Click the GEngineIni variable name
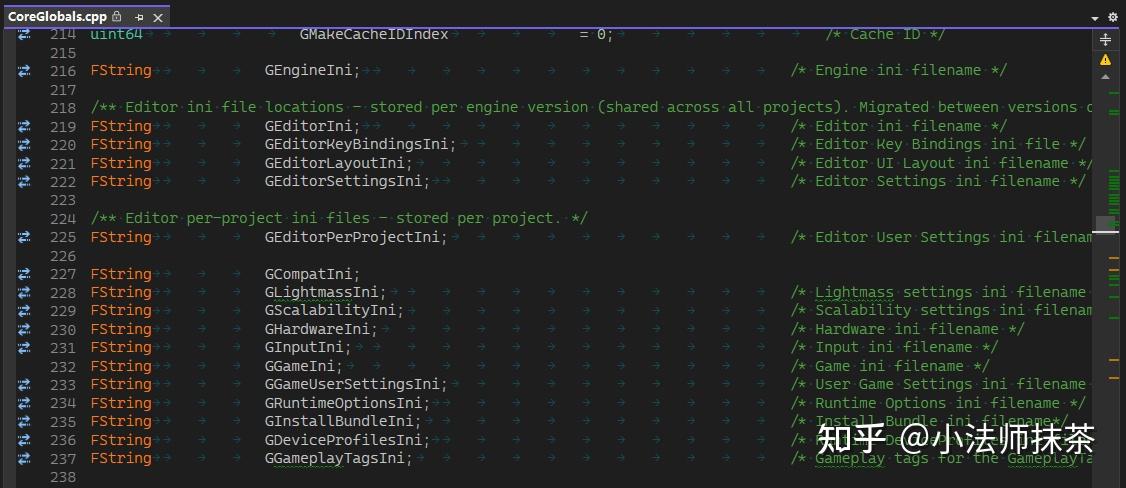The height and width of the screenshot is (488, 1126). click(x=310, y=71)
